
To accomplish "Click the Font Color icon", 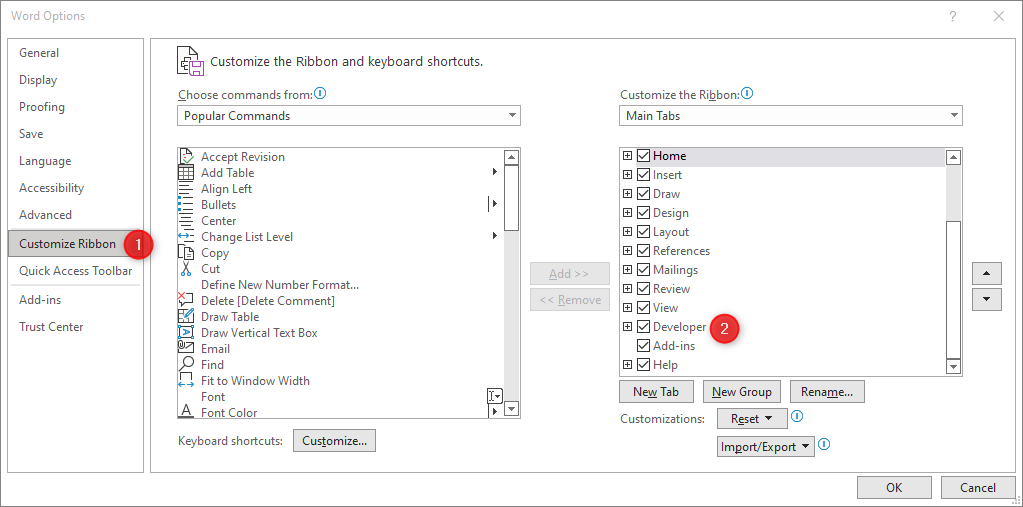I will point(186,412).
